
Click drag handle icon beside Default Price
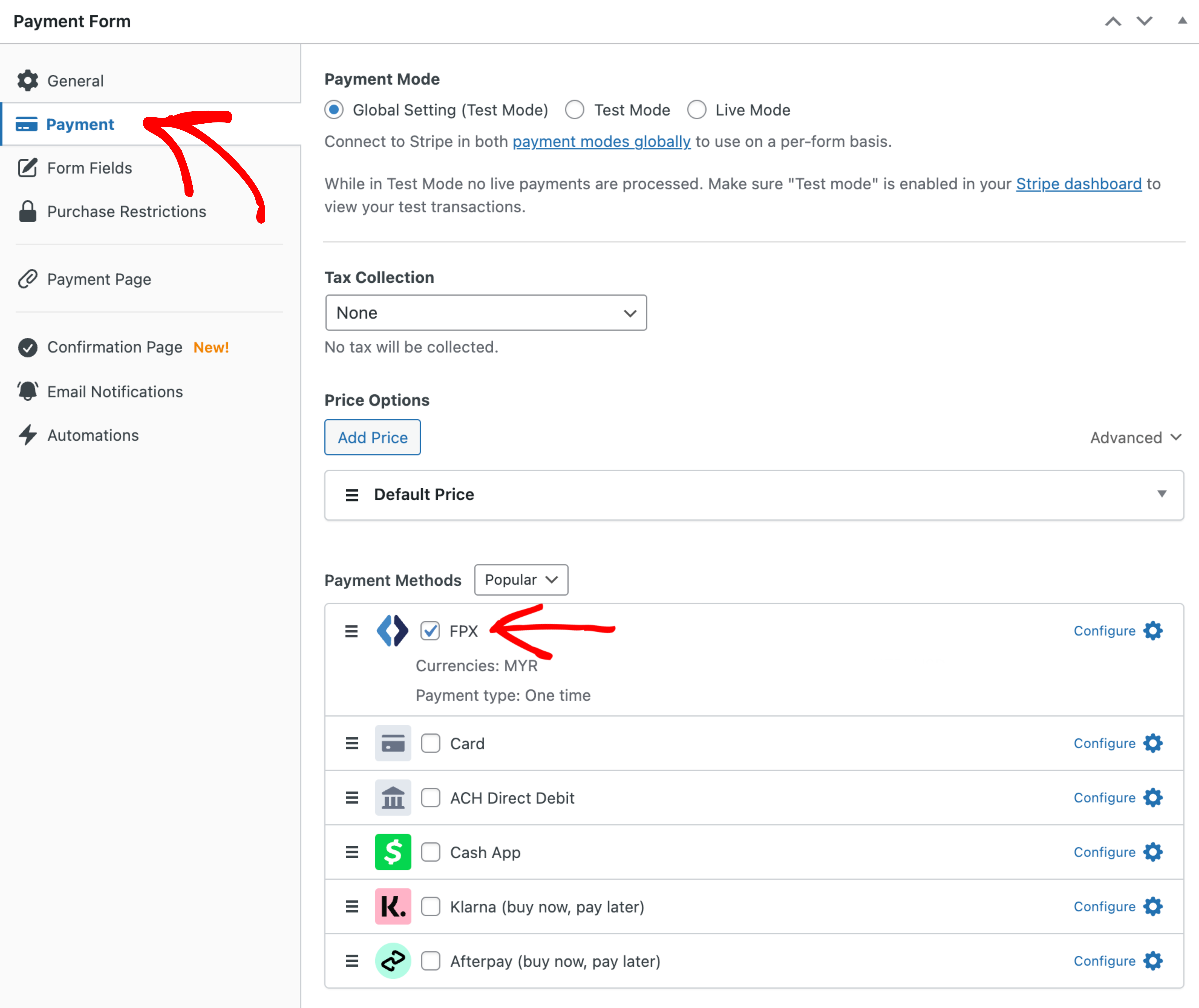[x=352, y=495]
